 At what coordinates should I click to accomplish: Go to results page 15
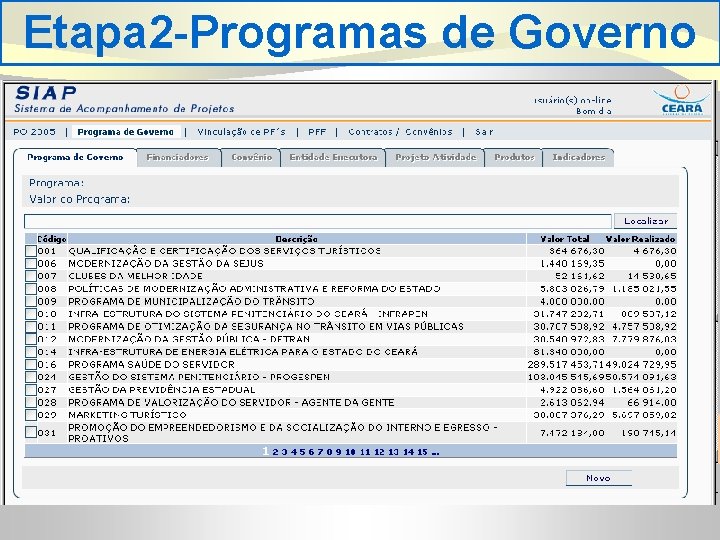click(422, 452)
